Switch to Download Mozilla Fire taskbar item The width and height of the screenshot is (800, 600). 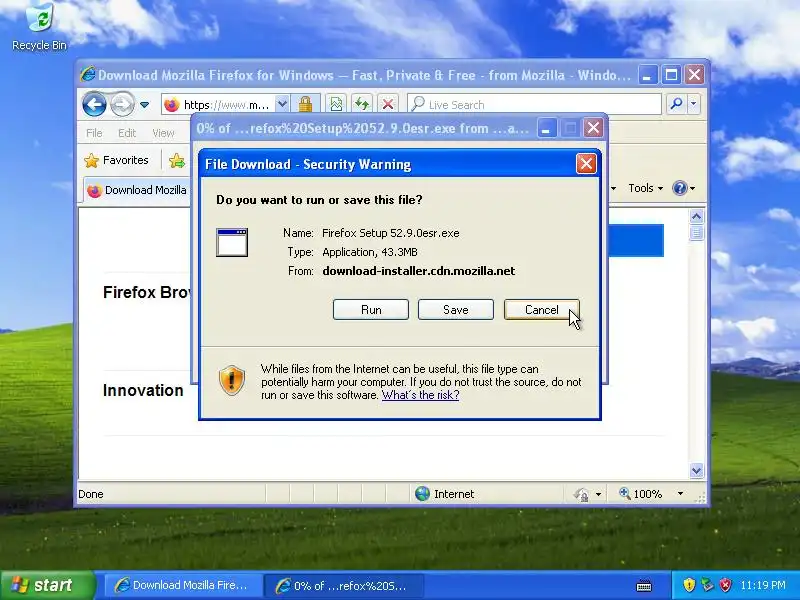click(x=183, y=585)
